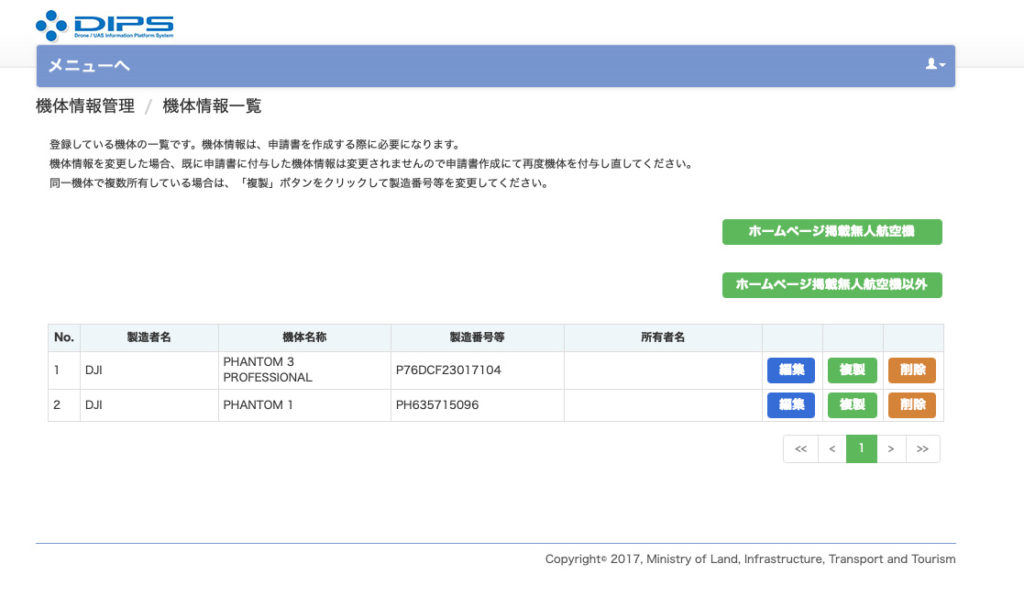The image size is (1024, 597).
Task: Click the 製造者名 column header
Action: [x=149, y=338]
